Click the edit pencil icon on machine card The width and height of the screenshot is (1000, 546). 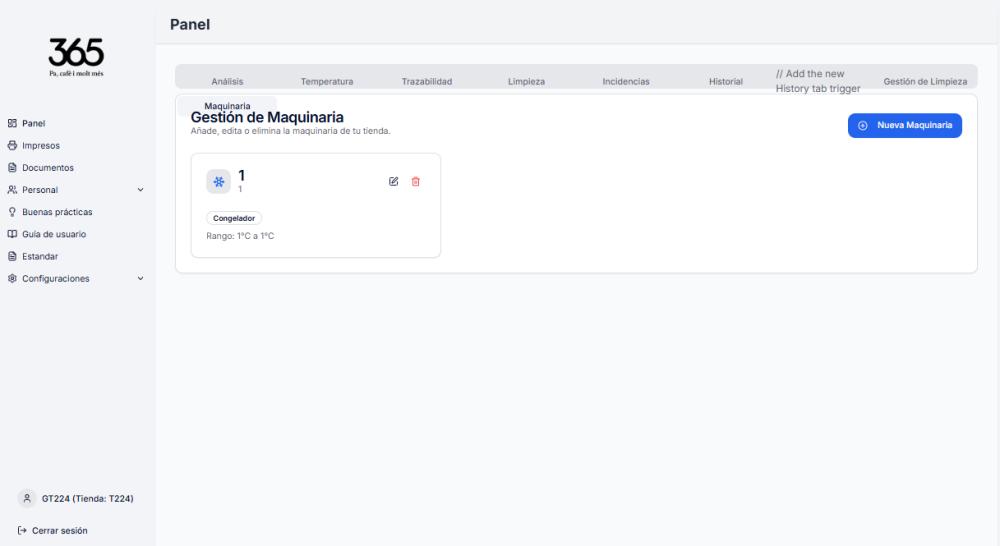point(393,181)
